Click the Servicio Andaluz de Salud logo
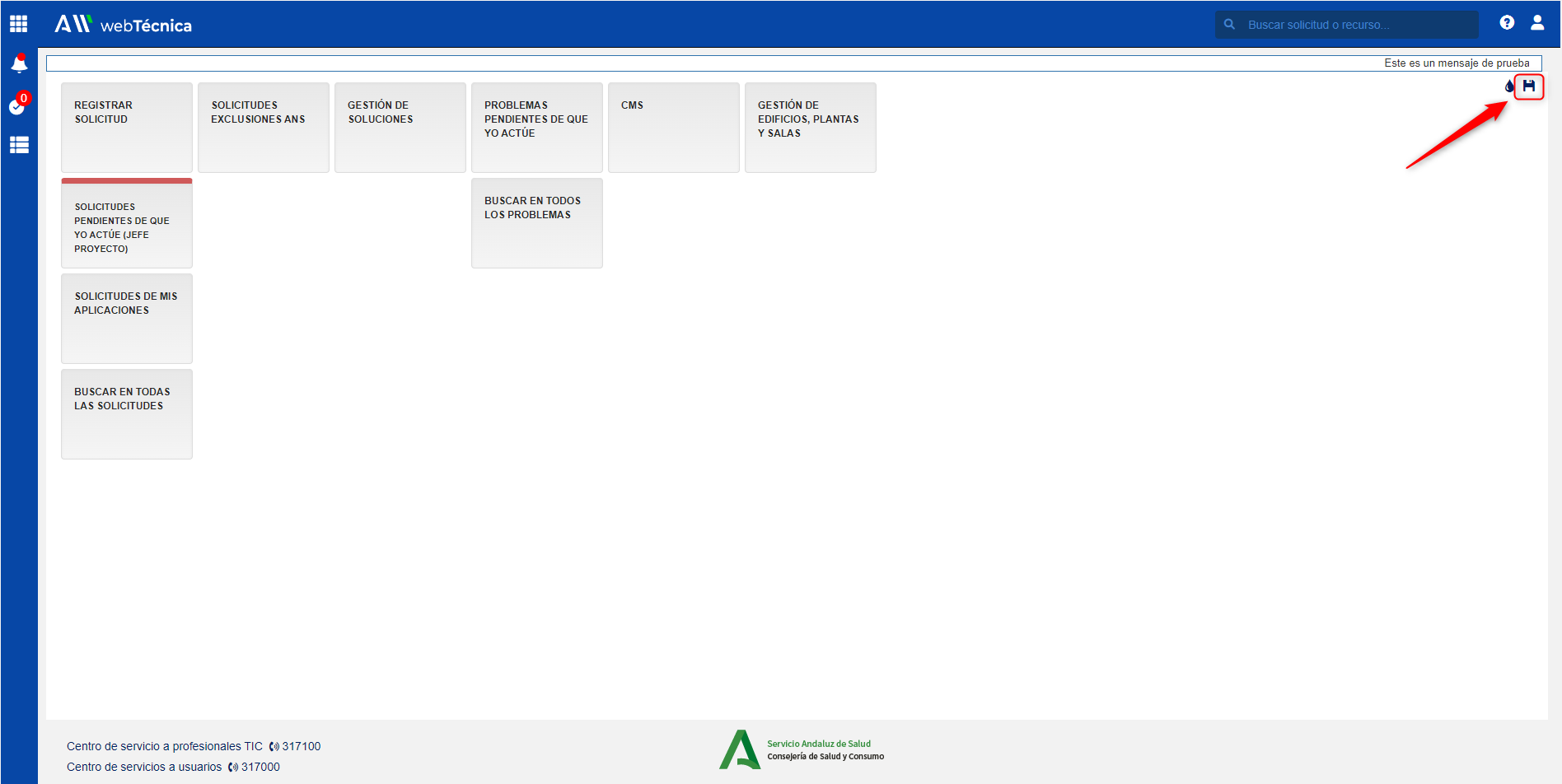 tap(802, 749)
